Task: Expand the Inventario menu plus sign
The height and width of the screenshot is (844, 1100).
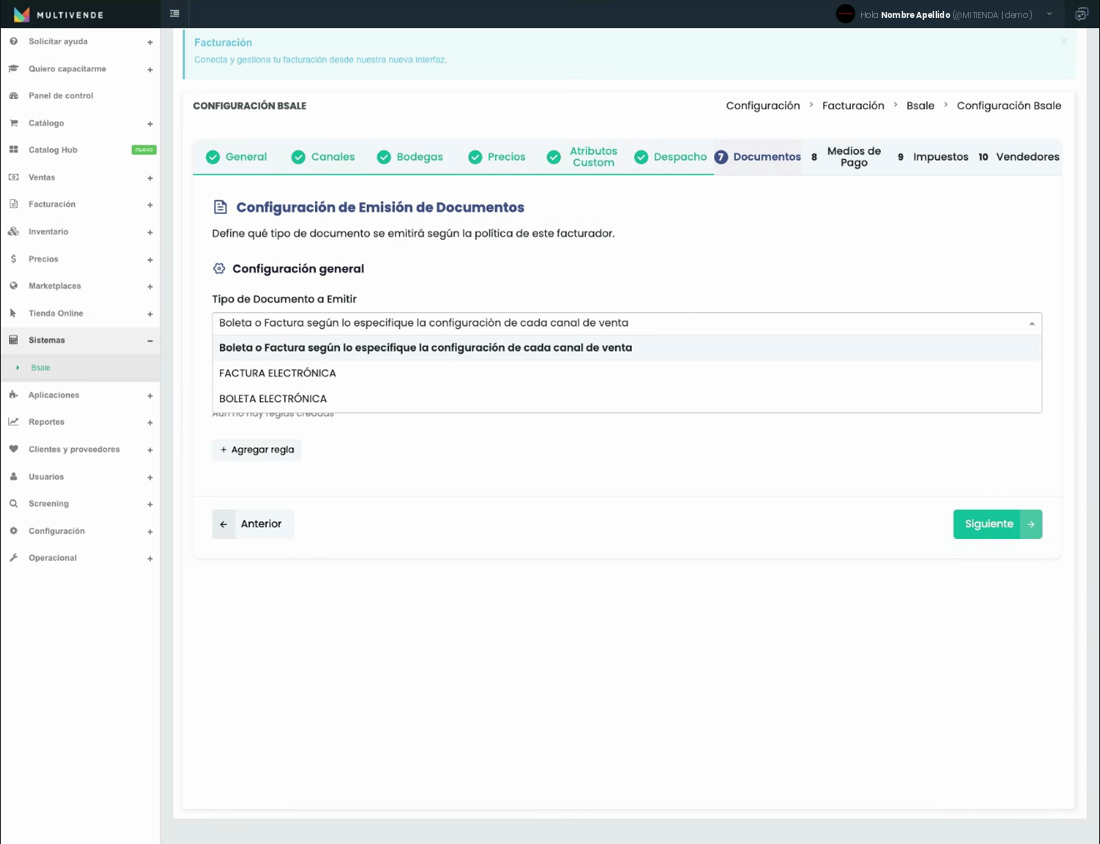Action: (150, 232)
